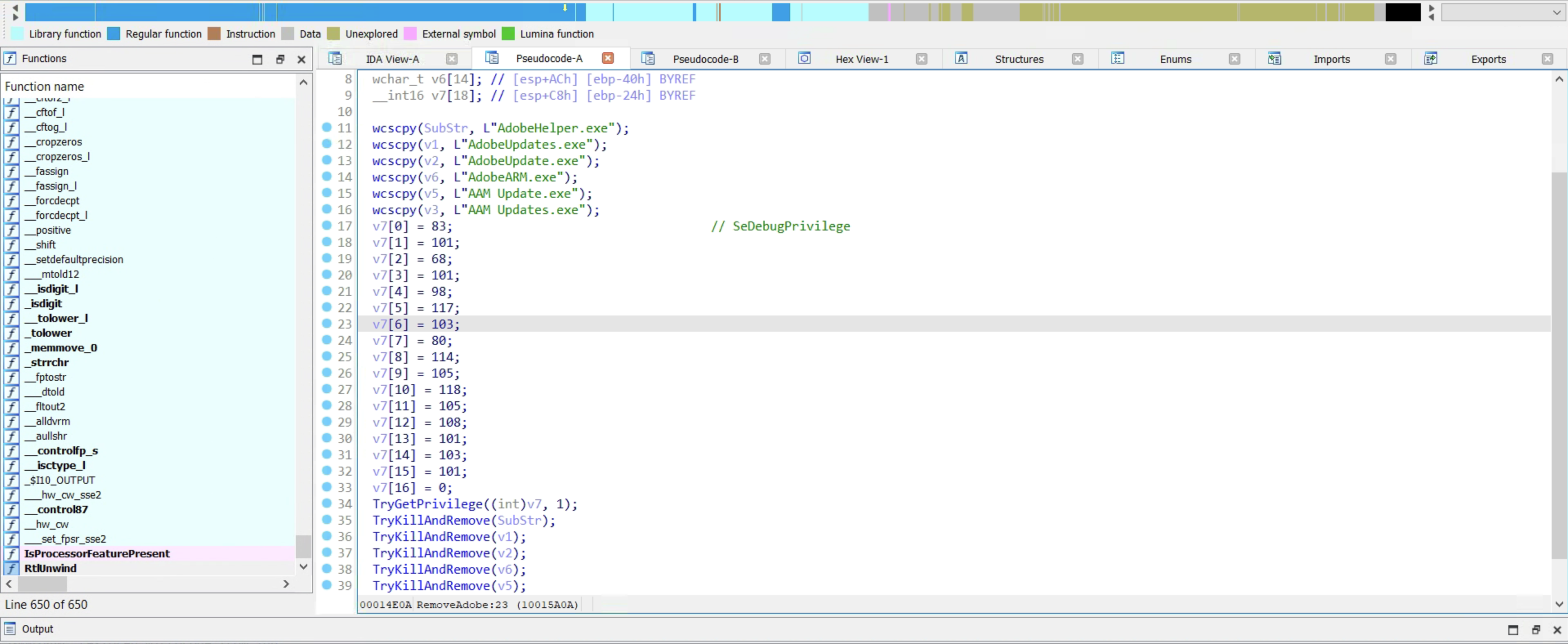This screenshot has width=1568, height=644.
Task: Click the Regular function legend color swatch
Action: [113, 34]
